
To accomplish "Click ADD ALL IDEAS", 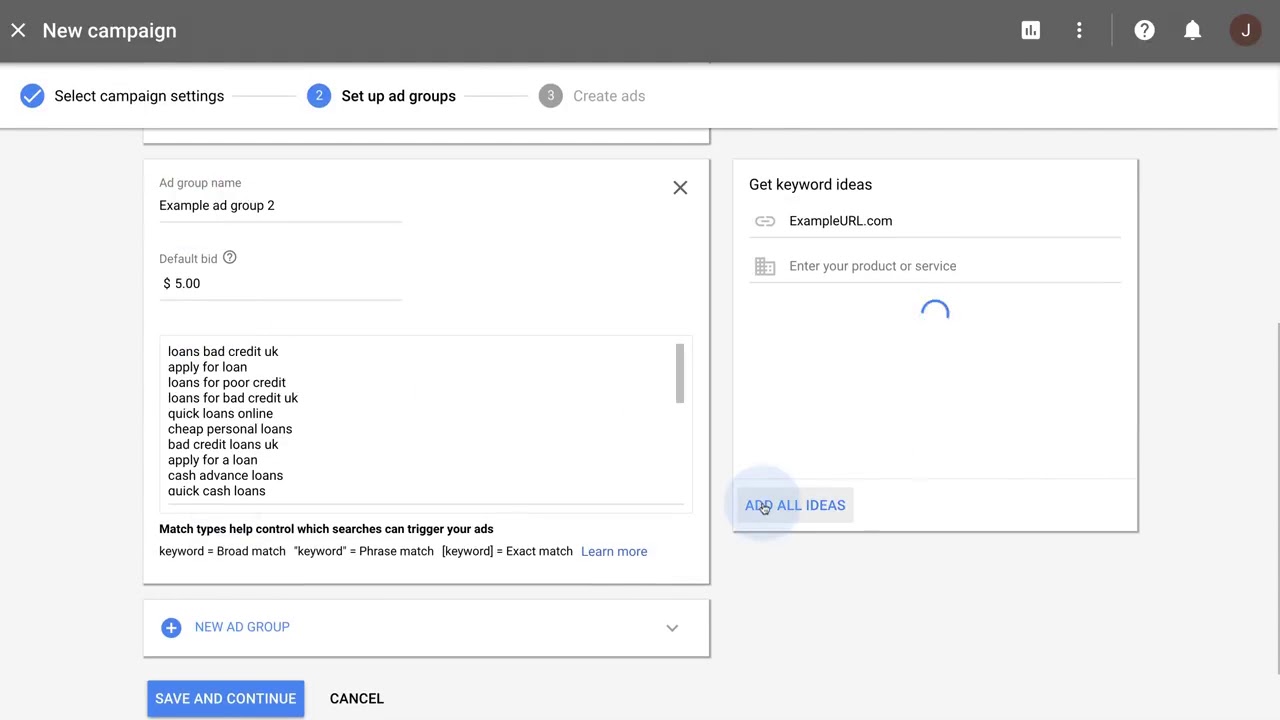I will (x=795, y=506).
